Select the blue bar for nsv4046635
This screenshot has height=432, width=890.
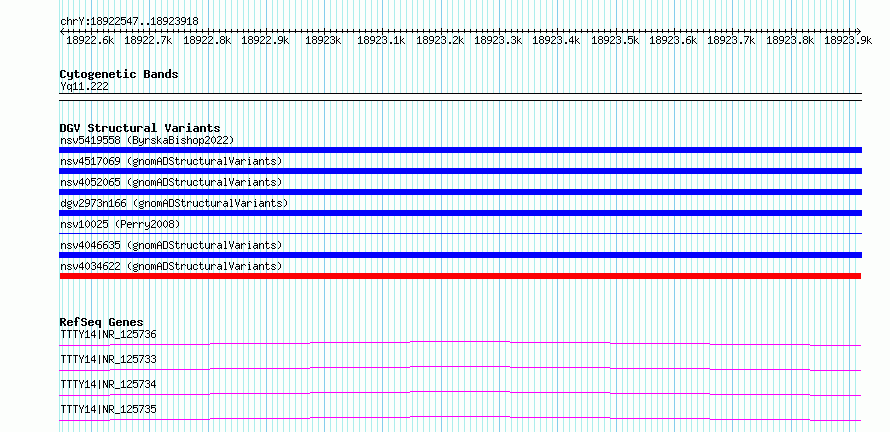point(460,255)
